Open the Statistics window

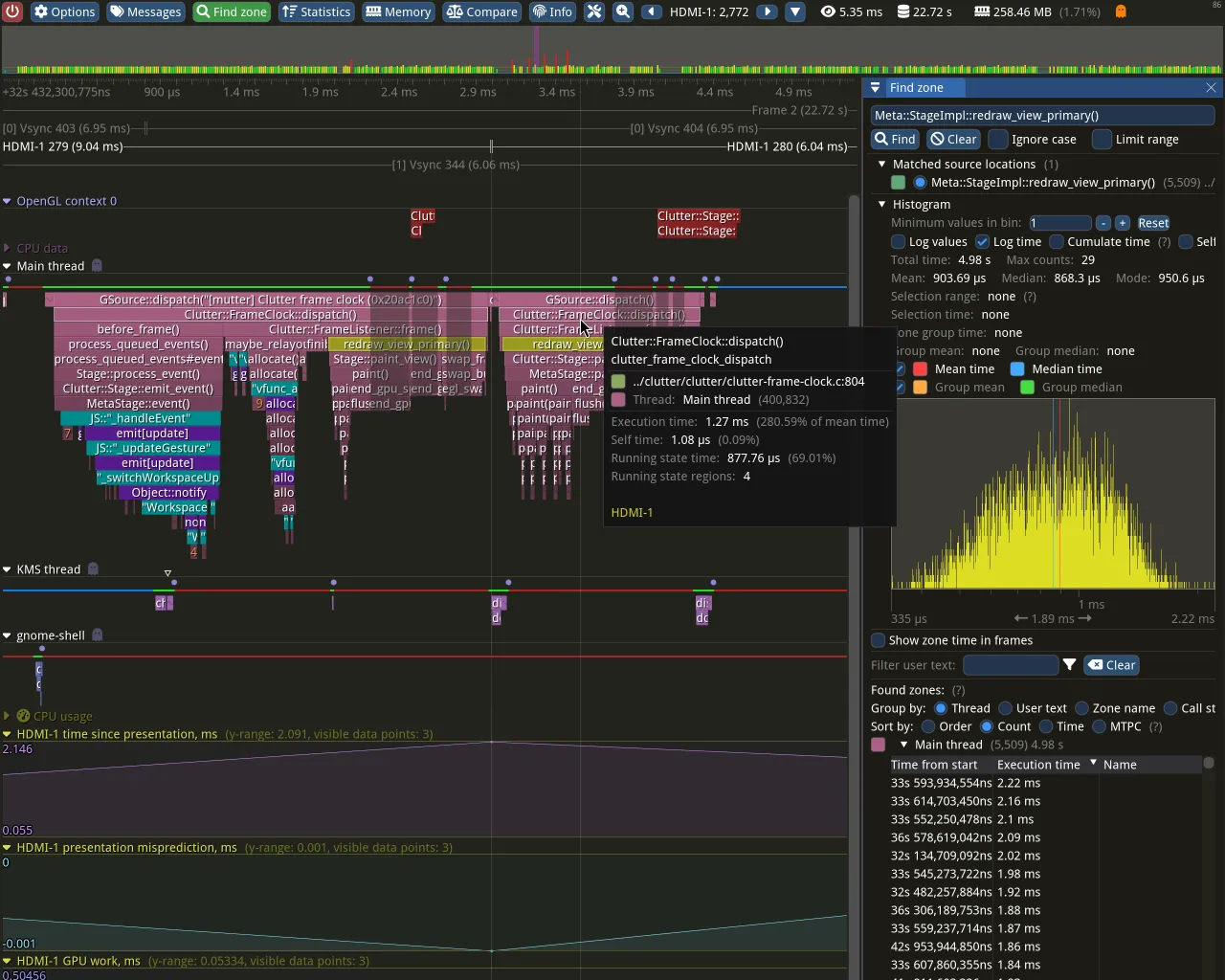[x=316, y=11]
